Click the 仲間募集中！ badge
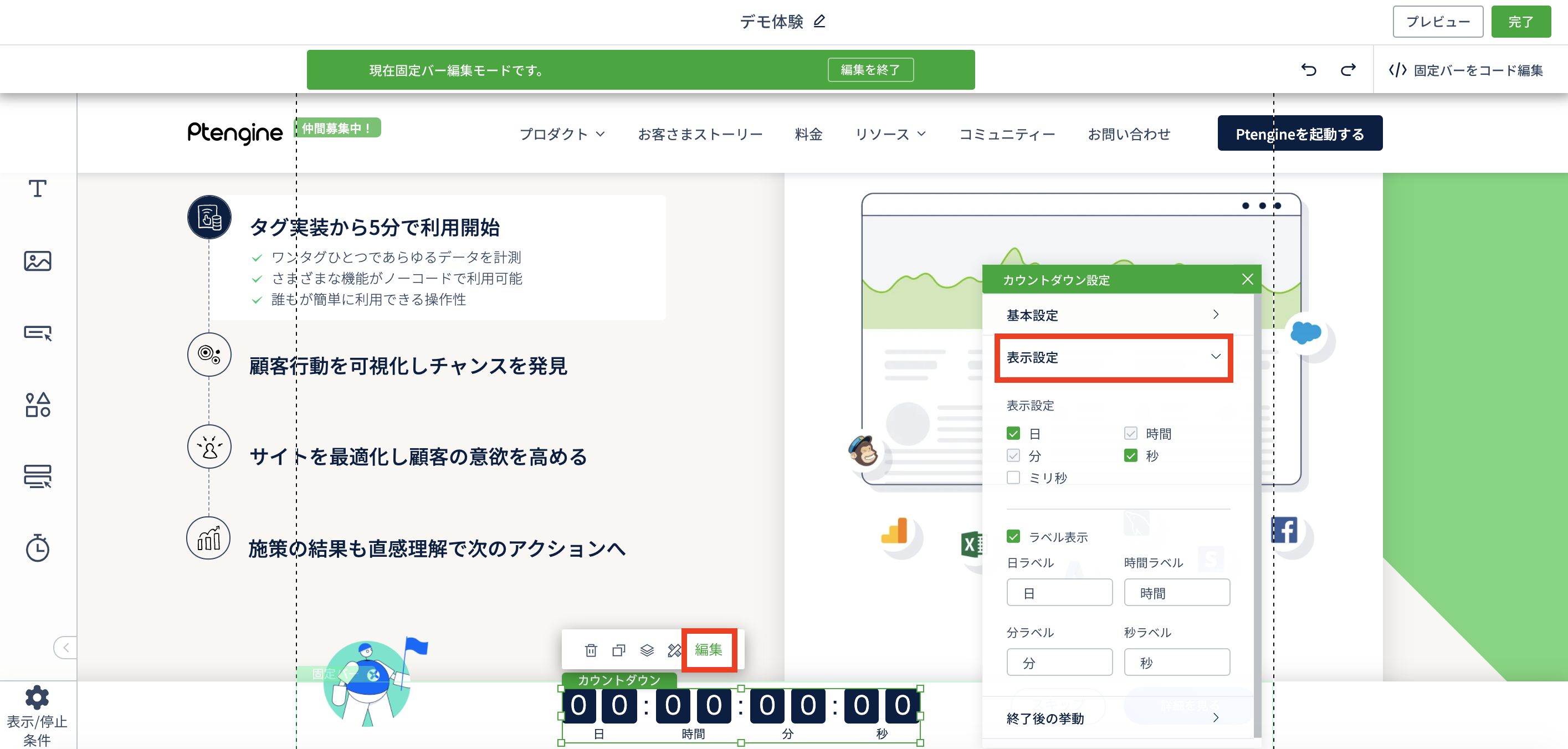This screenshot has width=1568, height=749. (337, 128)
